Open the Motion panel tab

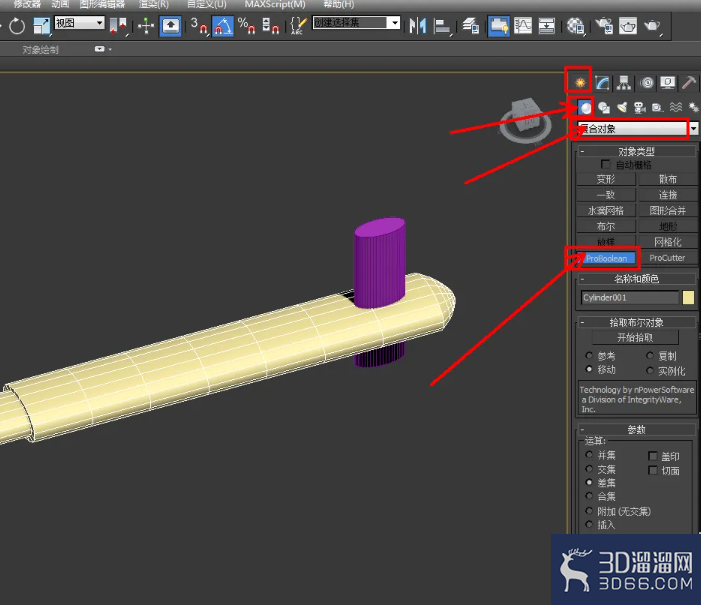[x=646, y=82]
